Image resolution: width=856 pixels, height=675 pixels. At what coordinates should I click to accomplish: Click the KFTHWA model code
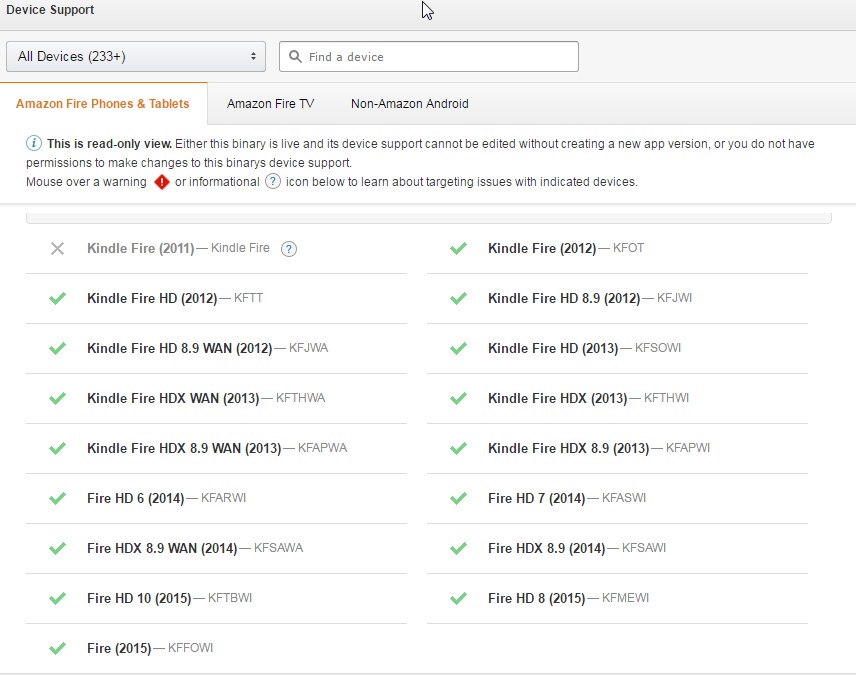pyautogui.click(x=300, y=398)
